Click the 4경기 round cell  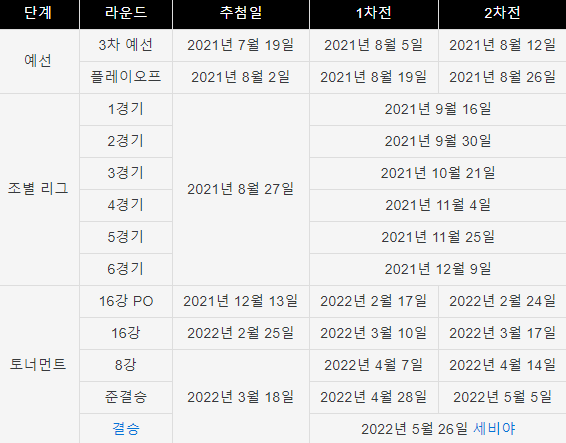[x=126, y=205]
